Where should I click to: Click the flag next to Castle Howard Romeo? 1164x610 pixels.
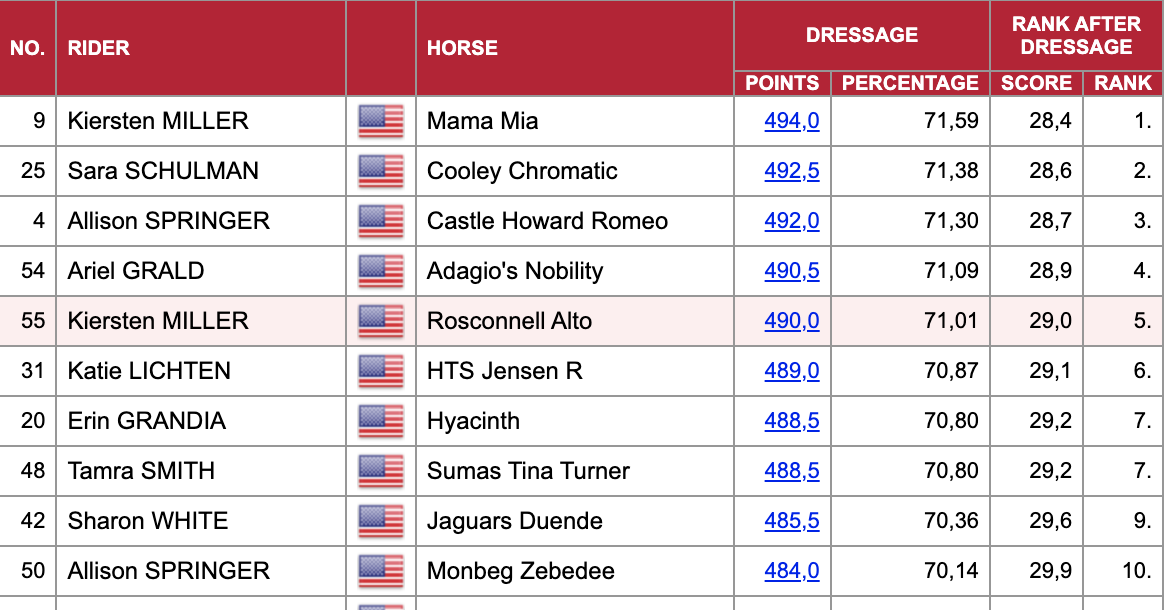click(381, 221)
